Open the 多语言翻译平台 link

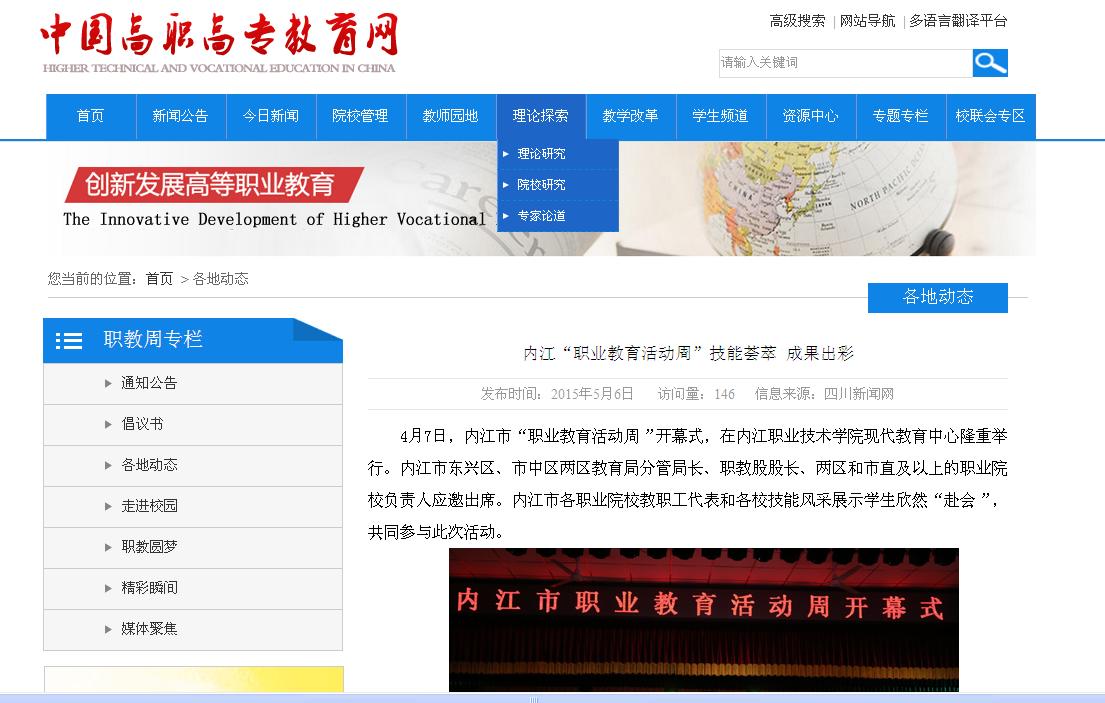pyautogui.click(x=958, y=21)
